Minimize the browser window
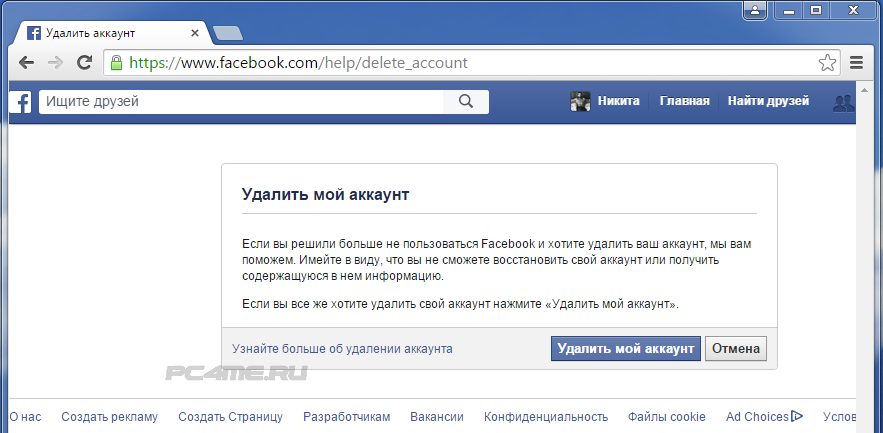 point(788,10)
